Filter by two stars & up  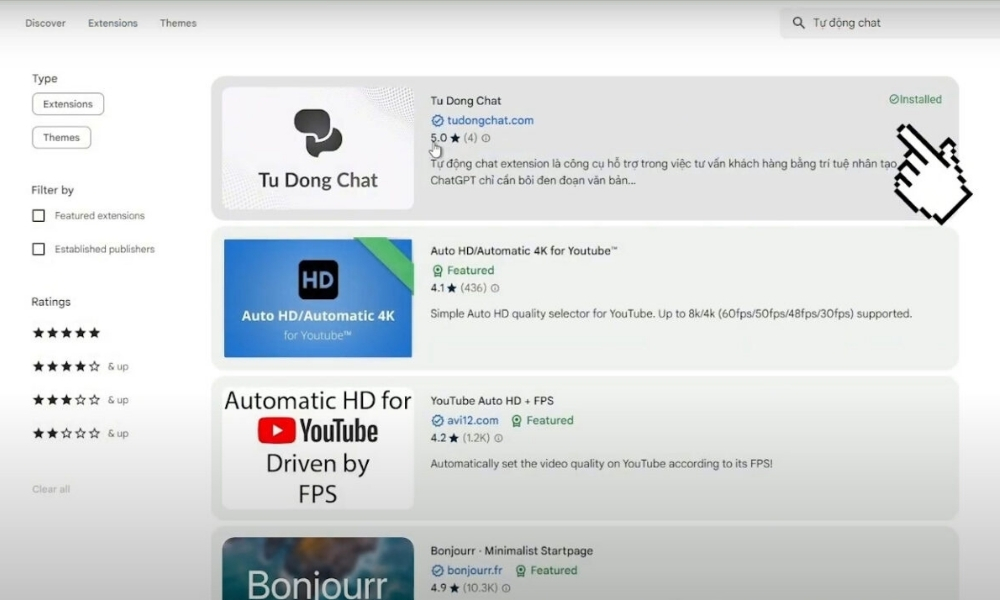point(80,433)
